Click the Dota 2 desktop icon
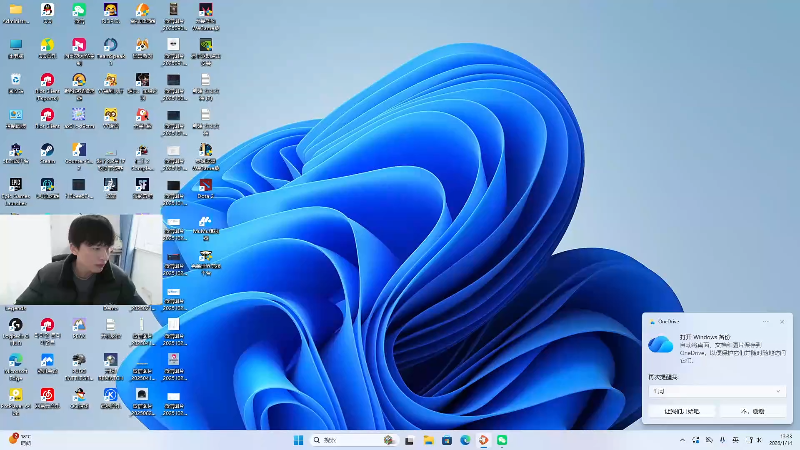800x450 pixels. pos(205,187)
